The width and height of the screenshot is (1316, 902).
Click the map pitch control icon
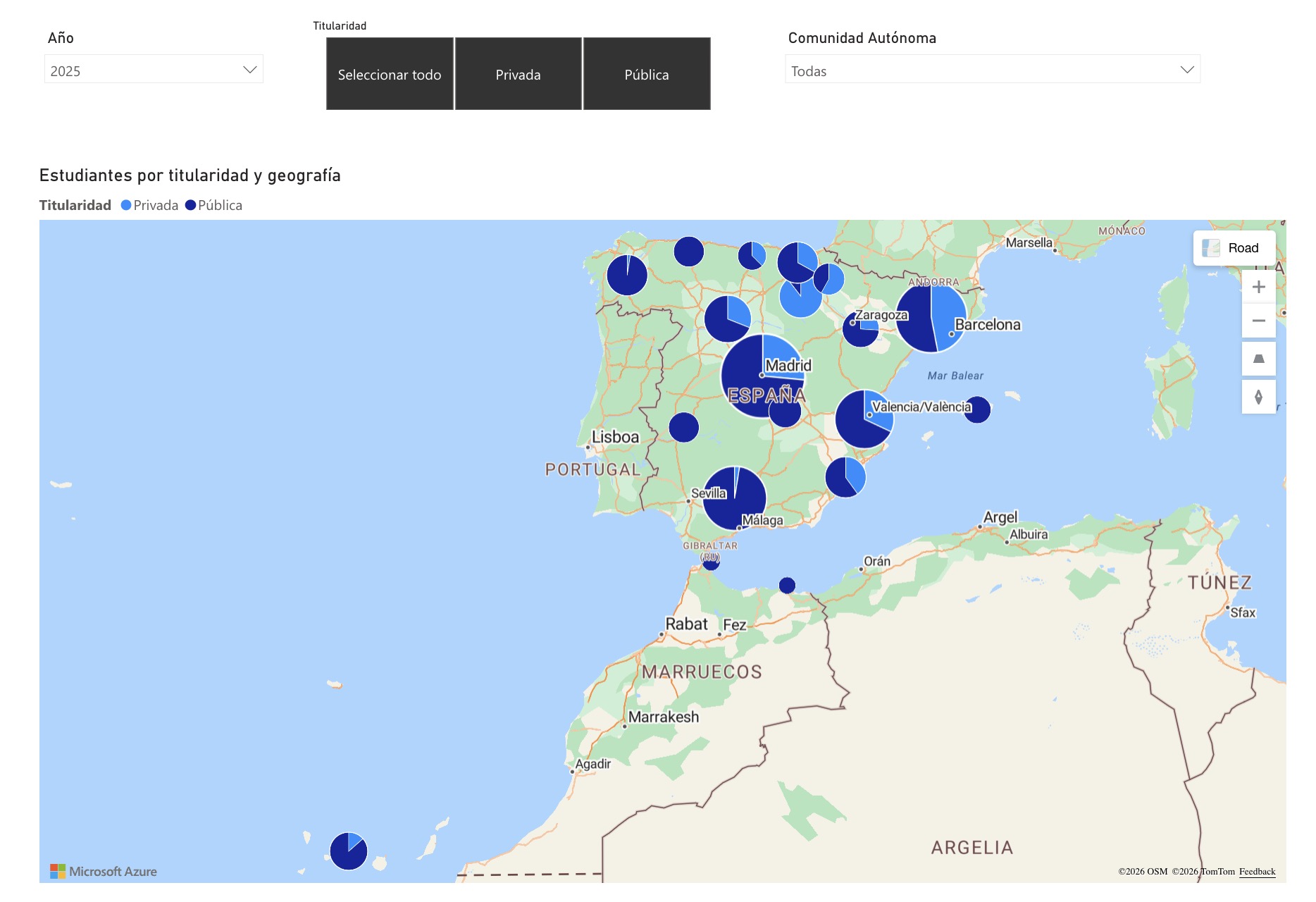1258,359
